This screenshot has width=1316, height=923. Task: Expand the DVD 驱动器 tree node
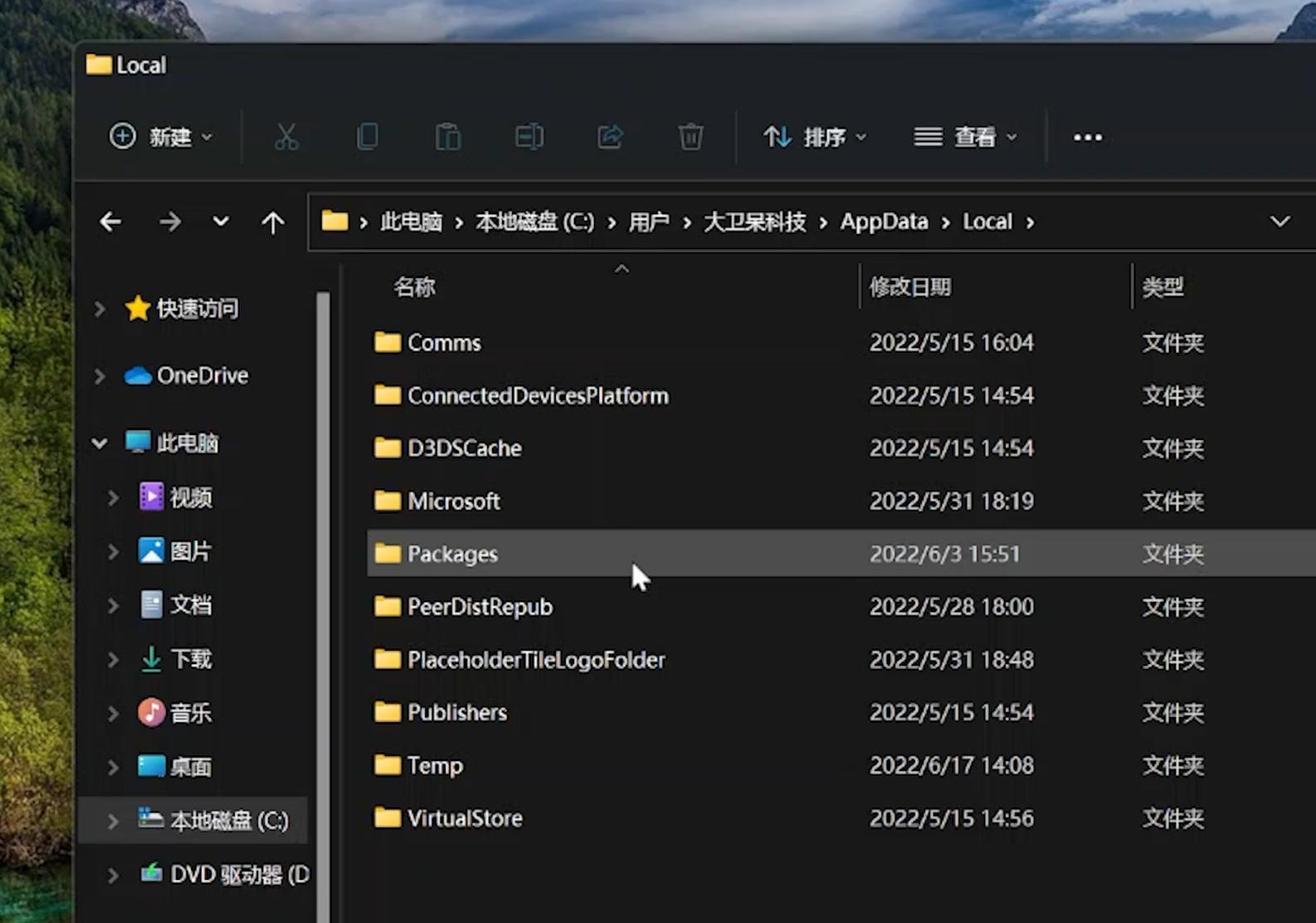[113, 875]
